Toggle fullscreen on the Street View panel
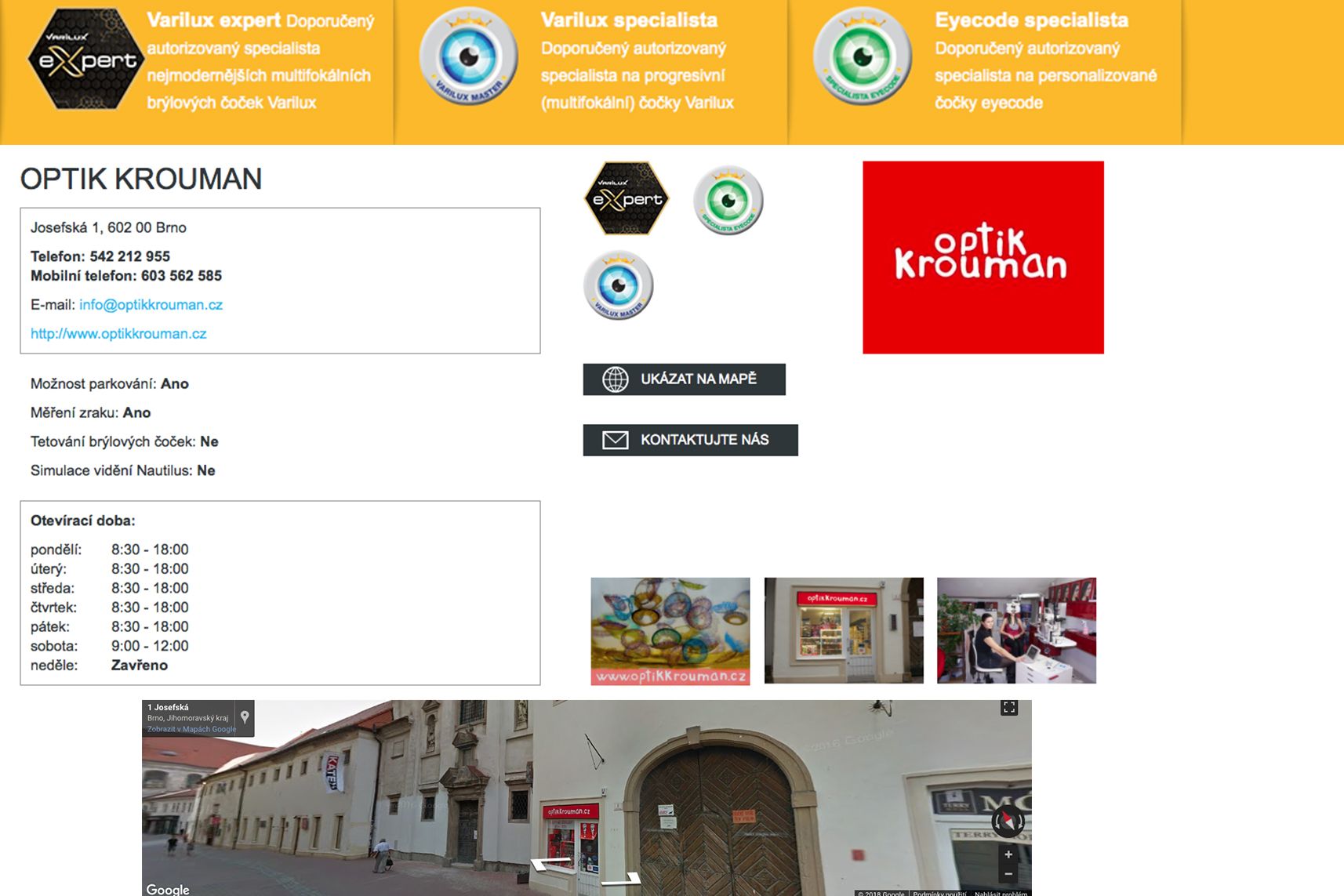 tap(1009, 708)
